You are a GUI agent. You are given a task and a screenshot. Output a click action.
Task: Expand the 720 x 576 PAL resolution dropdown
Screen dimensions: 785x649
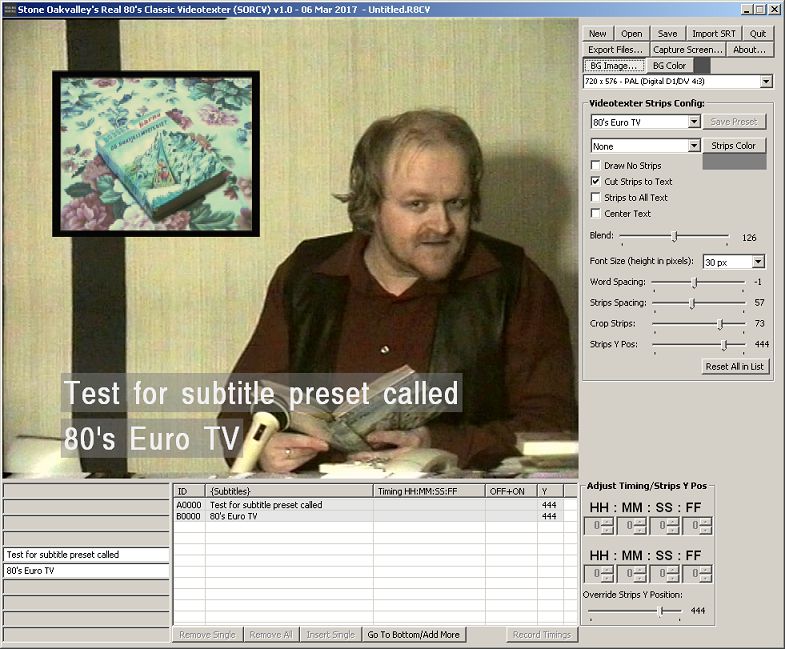766,81
